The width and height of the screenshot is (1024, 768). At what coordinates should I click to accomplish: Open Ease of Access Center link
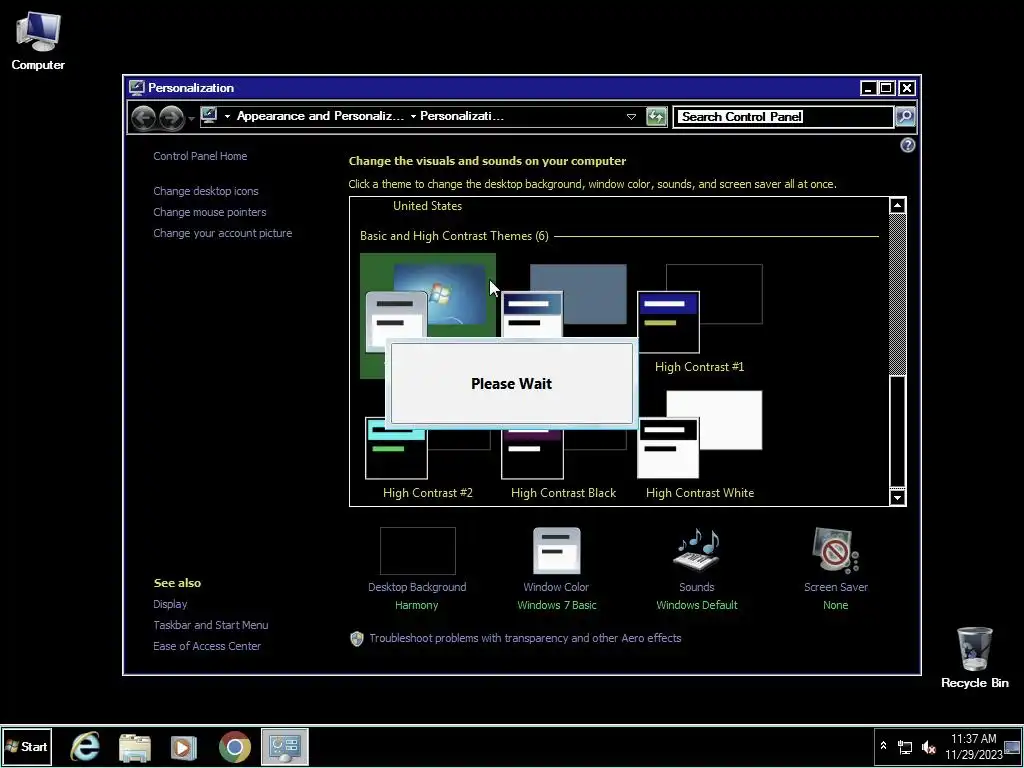(207, 646)
